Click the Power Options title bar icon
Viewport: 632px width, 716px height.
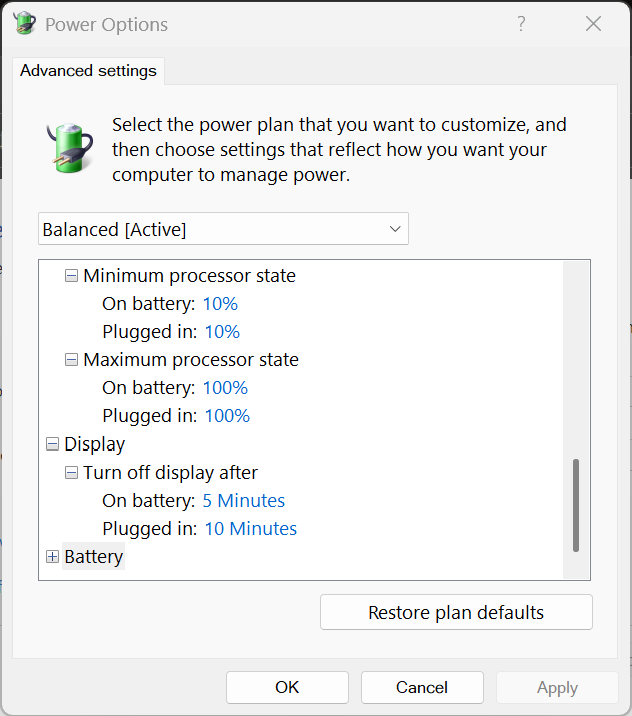click(x=25, y=24)
